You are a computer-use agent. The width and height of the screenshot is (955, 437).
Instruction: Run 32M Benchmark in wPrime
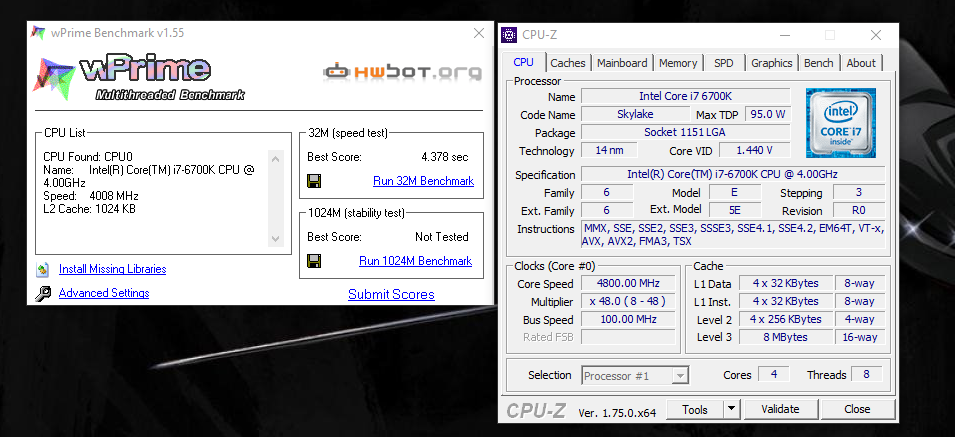pyautogui.click(x=423, y=181)
